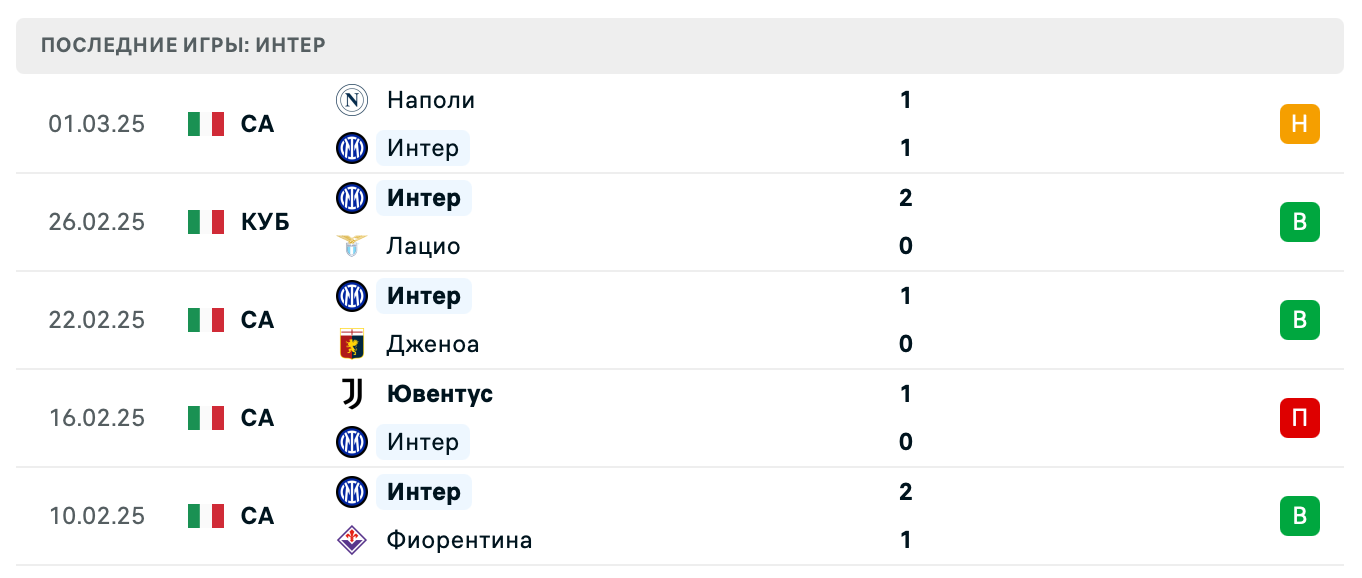
Task: Click the date 16.02.25
Action: pyautogui.click(x=96, y=418)
